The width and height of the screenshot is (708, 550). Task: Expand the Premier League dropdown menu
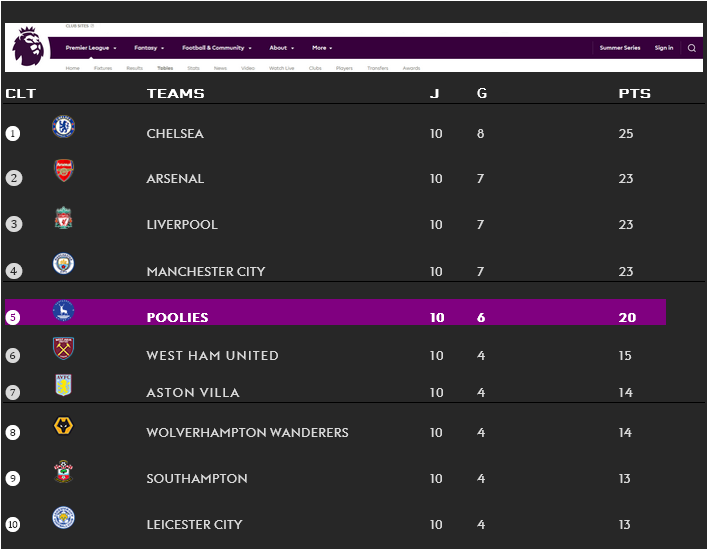(x=91, y=48)
